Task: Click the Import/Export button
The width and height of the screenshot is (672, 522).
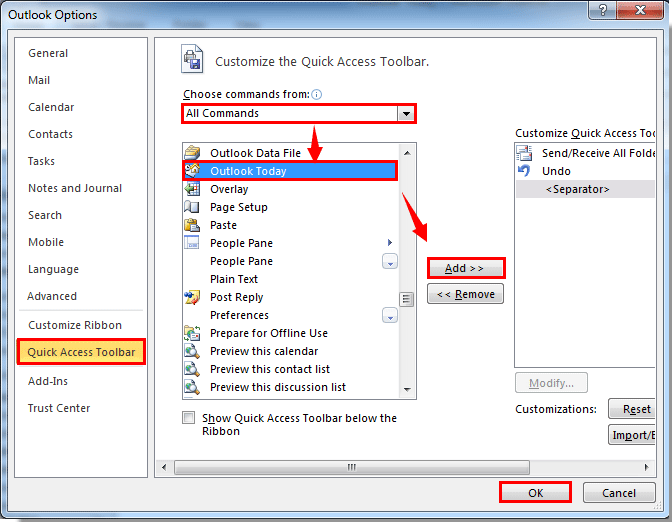Action: pyautogui.click(x=632, y=435)
